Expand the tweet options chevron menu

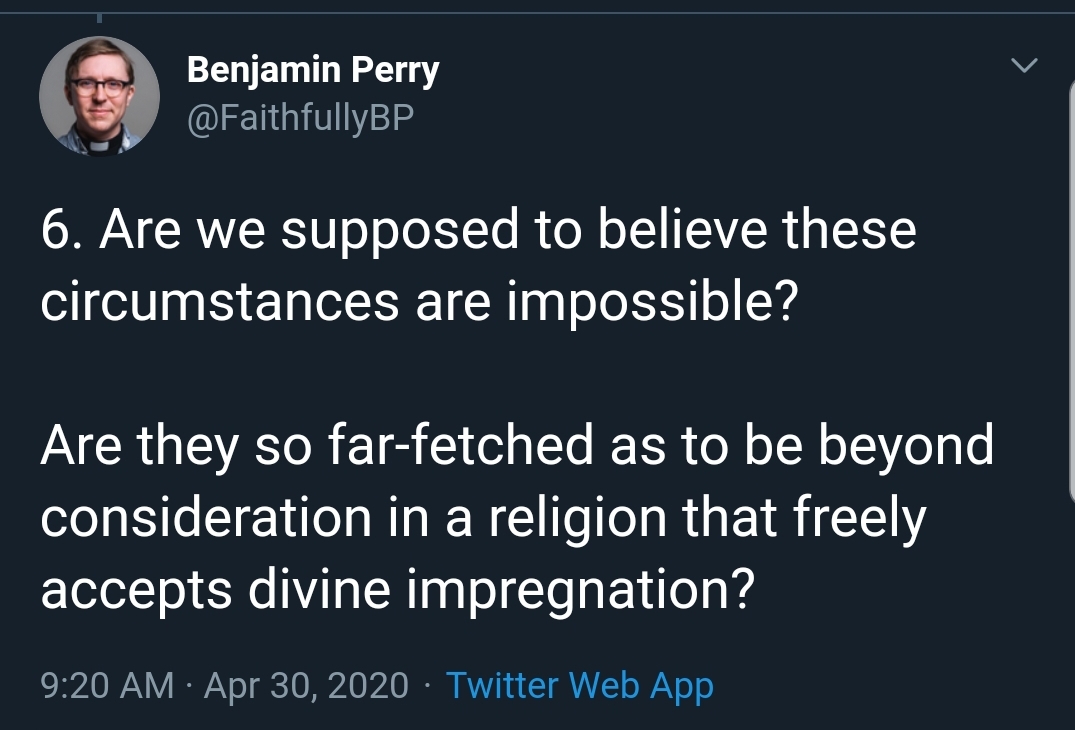(1025, 67)
